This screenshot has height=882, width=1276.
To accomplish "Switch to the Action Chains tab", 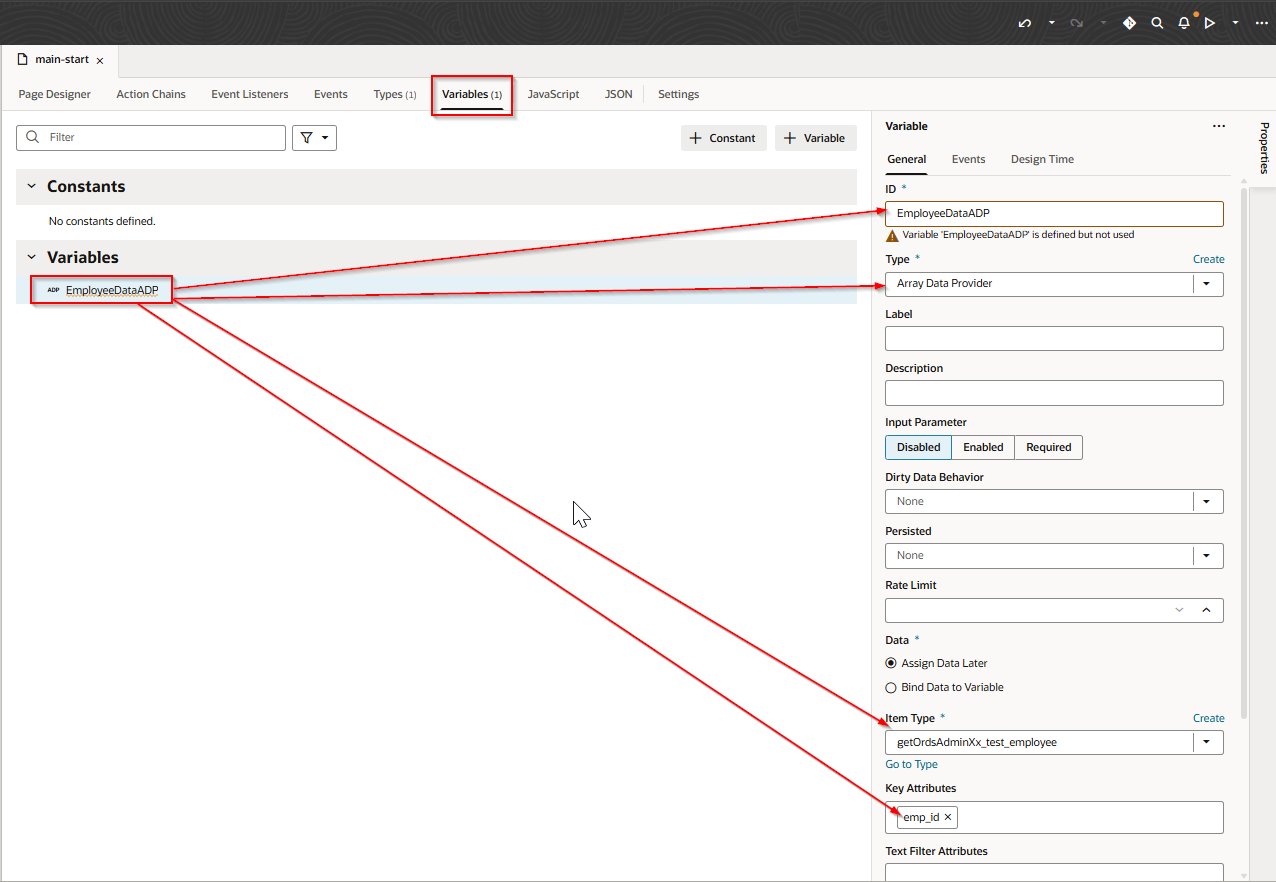I will [x=151, y=94].
